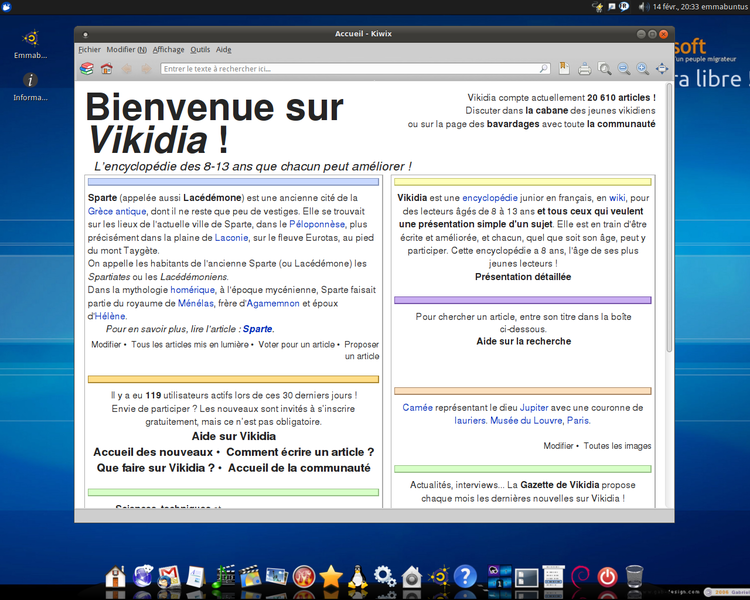750x600 pixels.
Task: Follow the Ménélas link
Action: click(195, 303)
